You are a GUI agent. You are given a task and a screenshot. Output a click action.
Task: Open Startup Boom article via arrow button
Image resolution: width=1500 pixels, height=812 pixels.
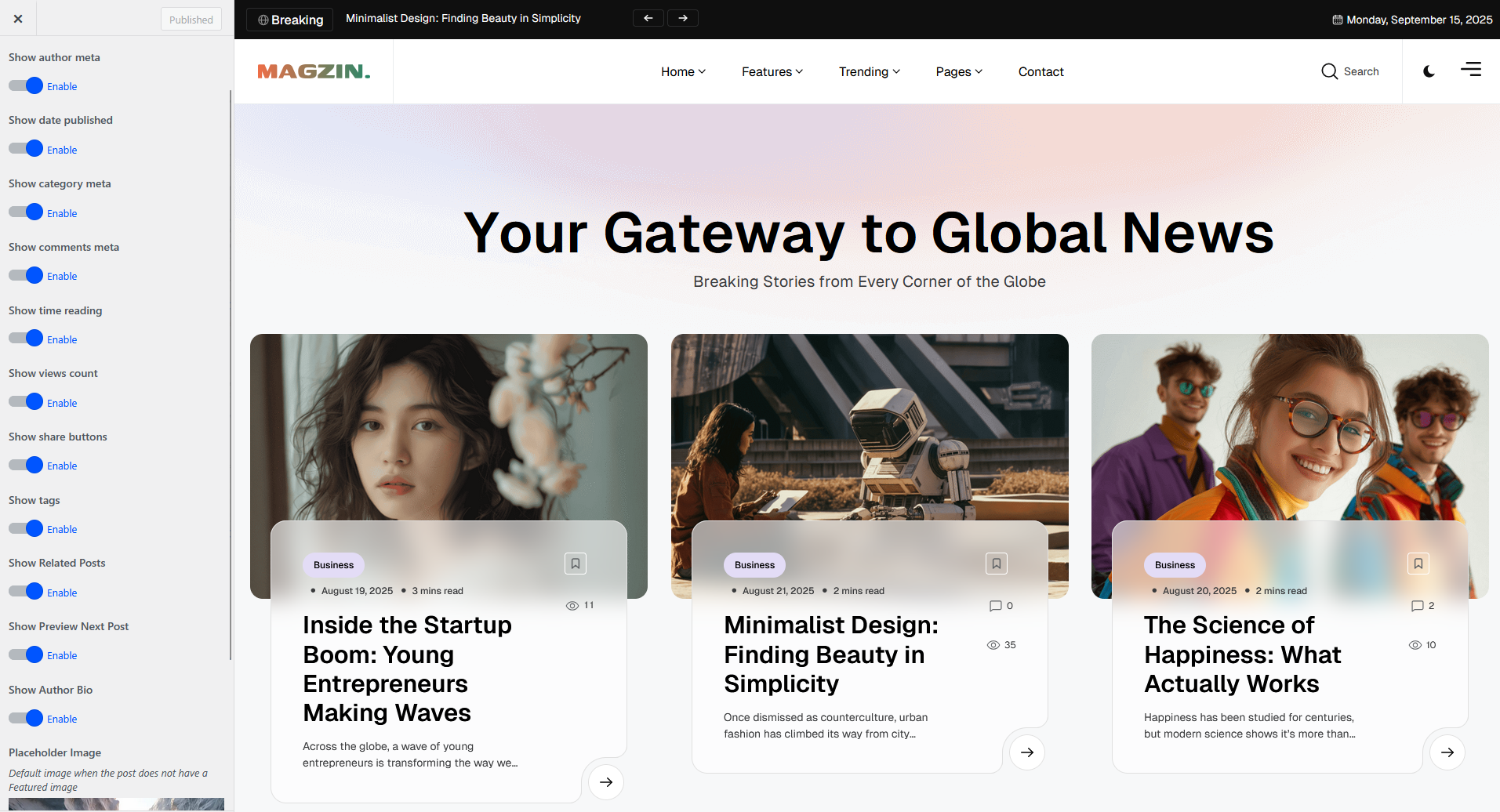coord(606,781)
